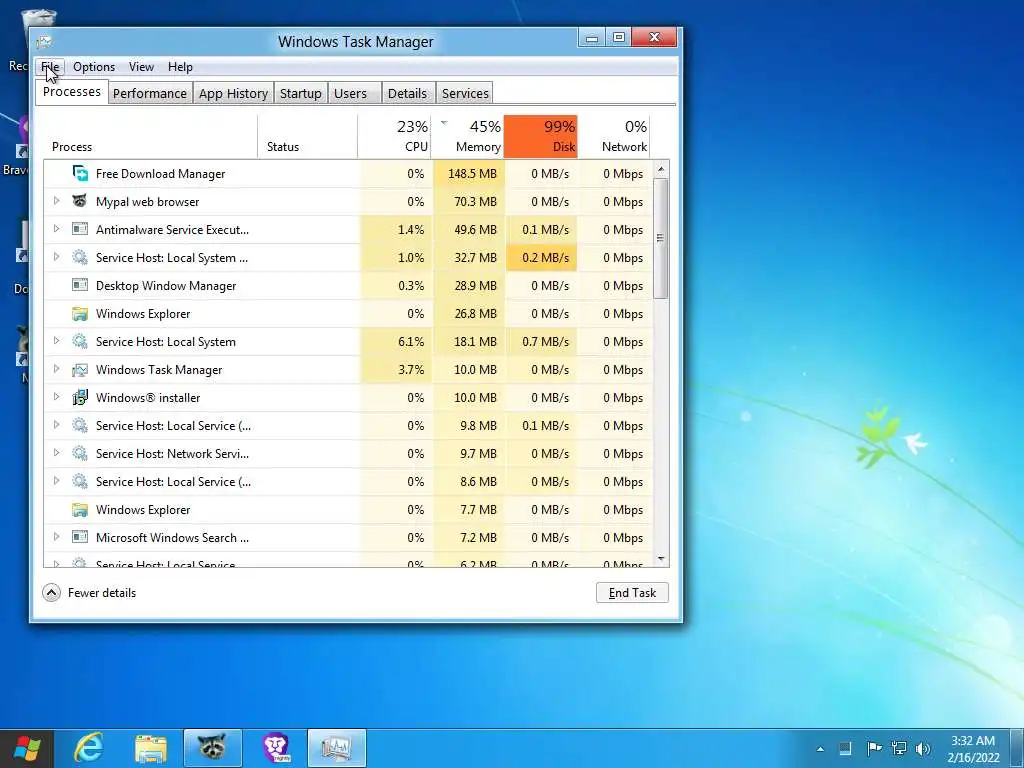Sort by the Process column header
The image size is (1024, 768).
tap(150, 136)
